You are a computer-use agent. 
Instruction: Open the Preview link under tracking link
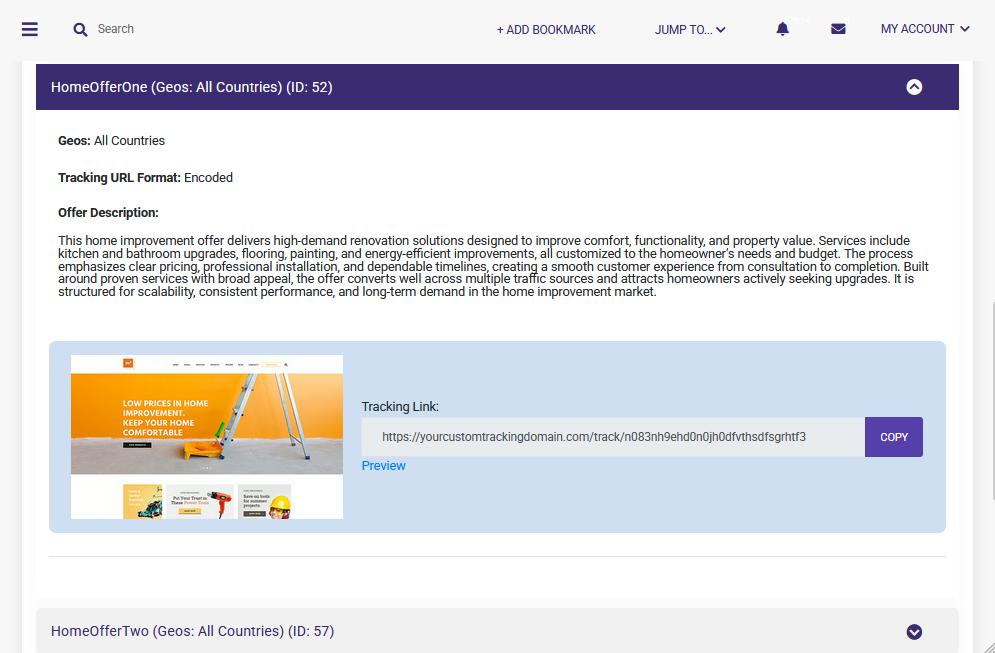point(384,466)
